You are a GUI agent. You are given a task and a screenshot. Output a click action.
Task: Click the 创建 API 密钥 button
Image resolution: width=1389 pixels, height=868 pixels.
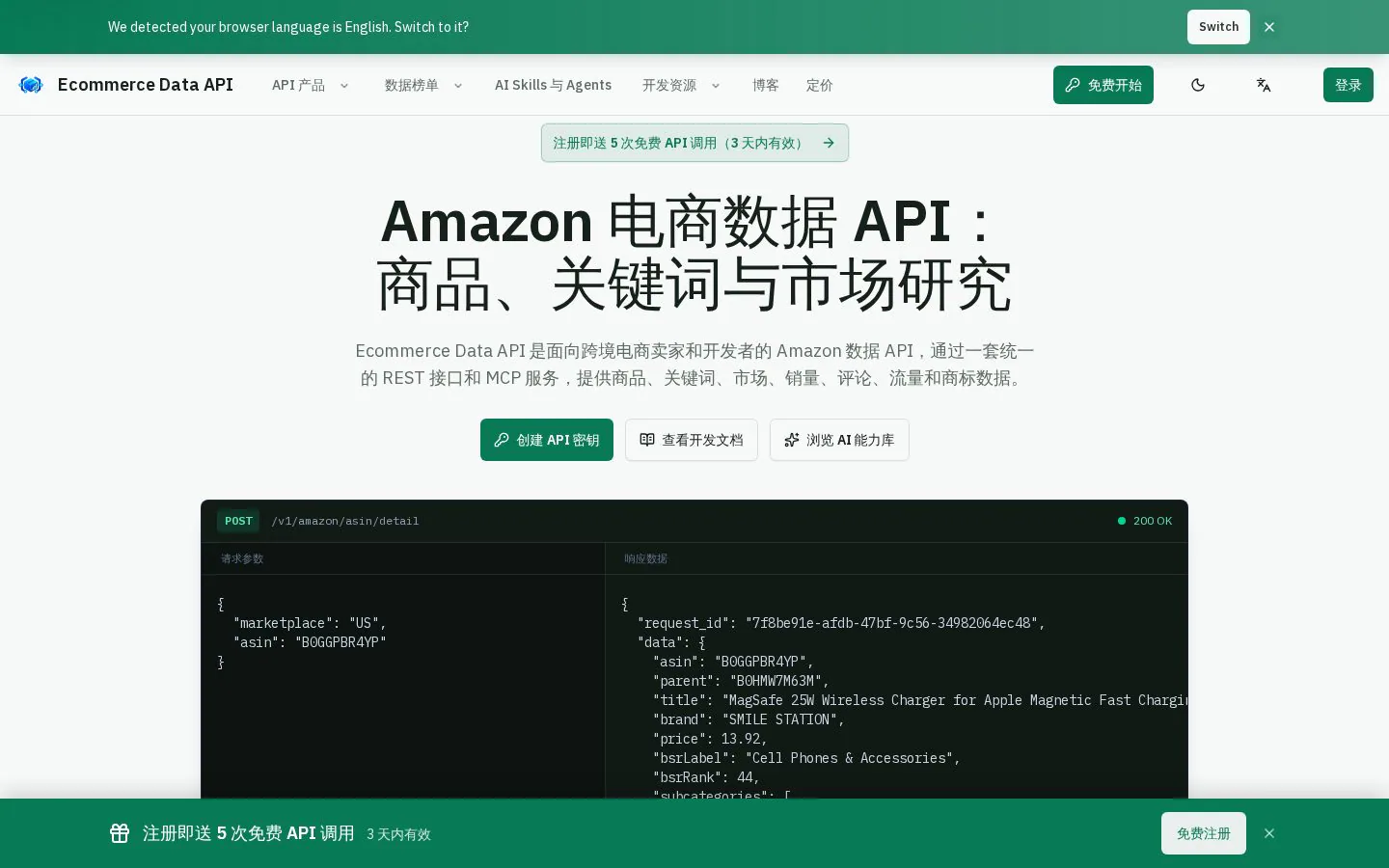547,440
